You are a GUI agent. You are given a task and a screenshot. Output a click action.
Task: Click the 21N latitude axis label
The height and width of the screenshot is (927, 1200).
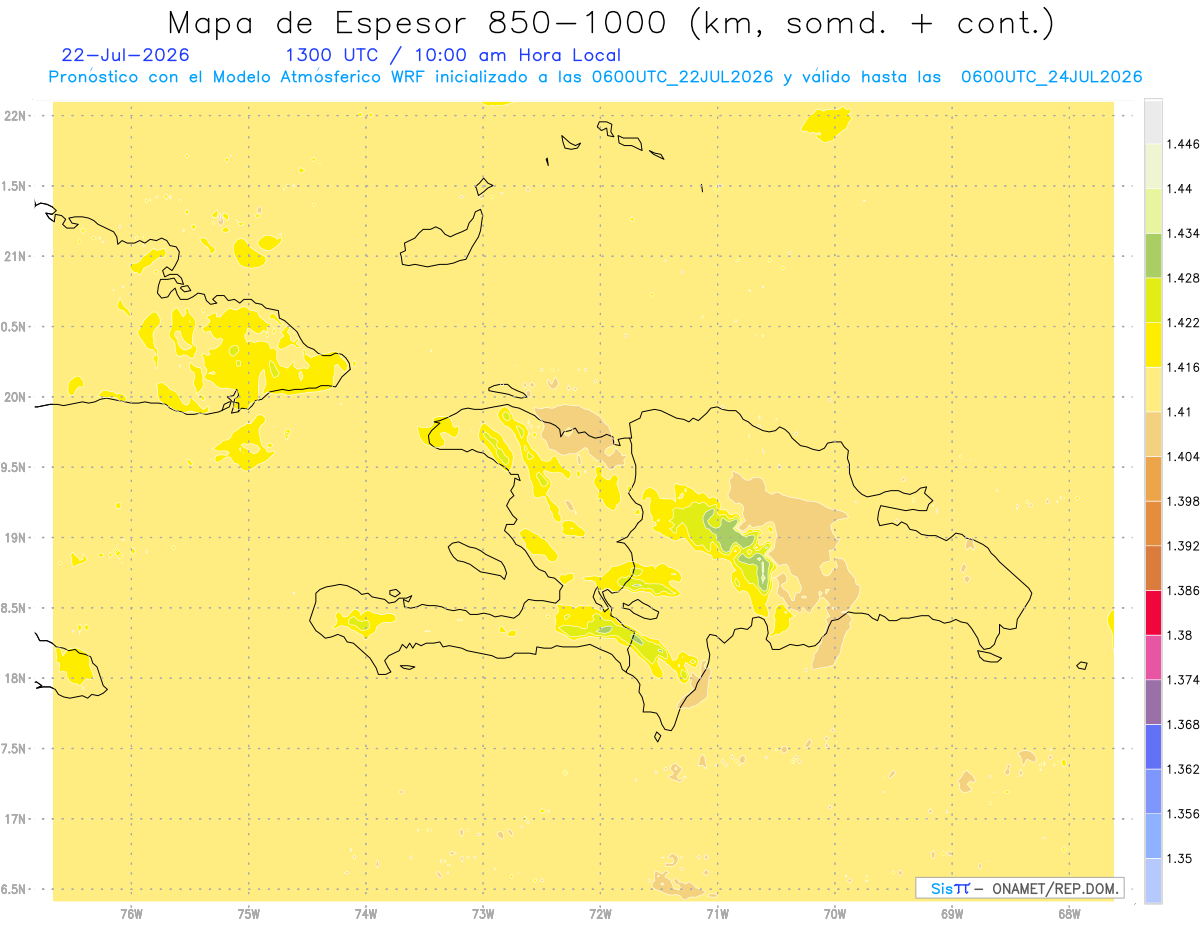coord(16,256)
